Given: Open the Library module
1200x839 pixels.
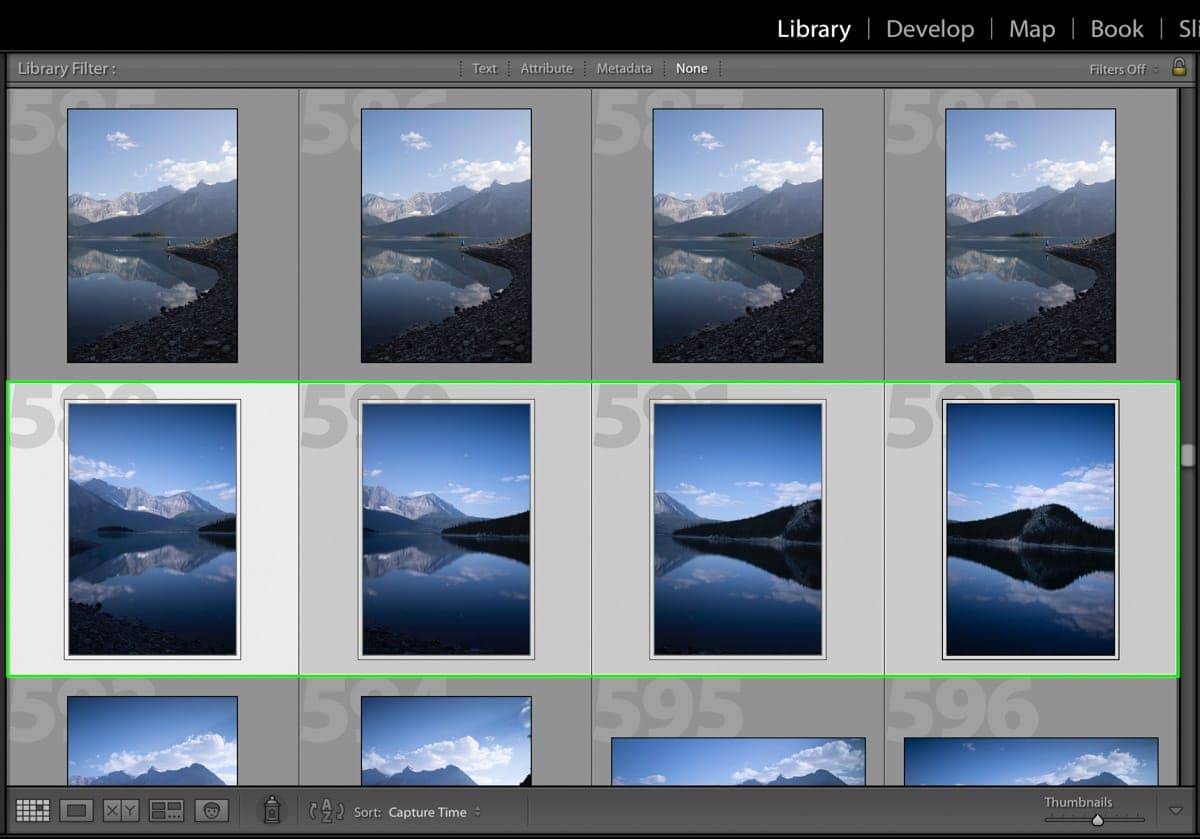Looking at the screenshot, I should 814,29.
